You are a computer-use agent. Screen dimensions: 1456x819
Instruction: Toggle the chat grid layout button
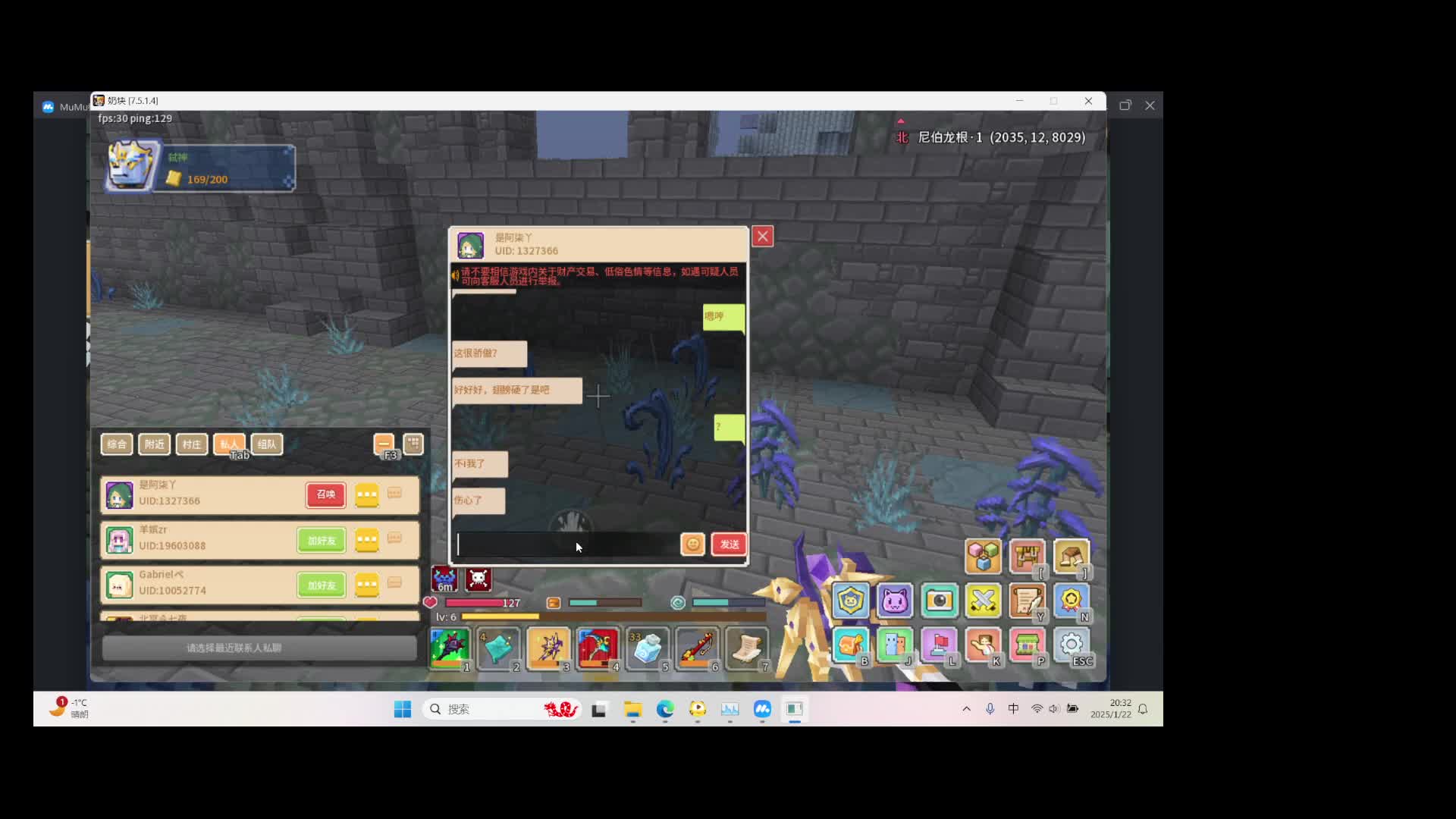click(x=413, y=444)
